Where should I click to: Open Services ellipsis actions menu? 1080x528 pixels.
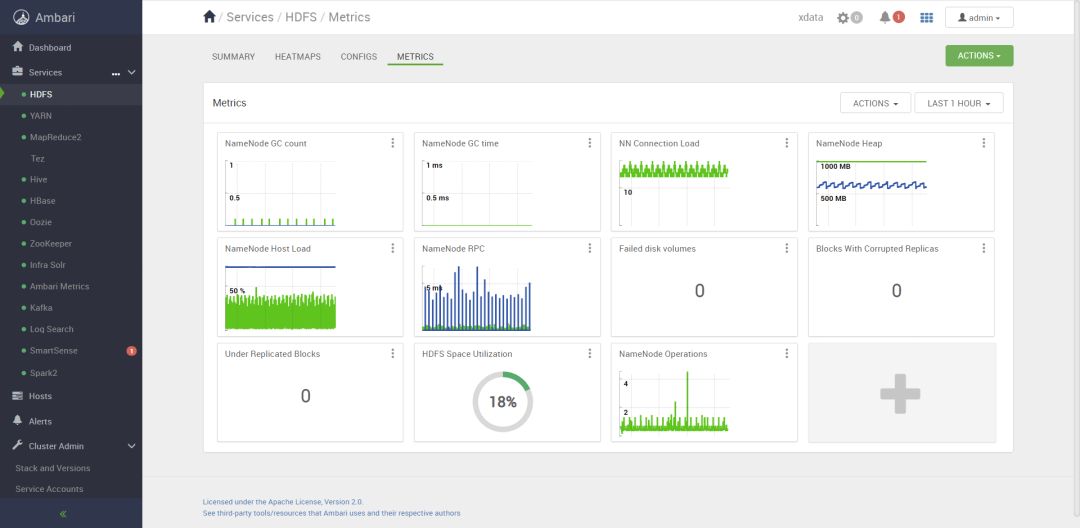point(116,73)
